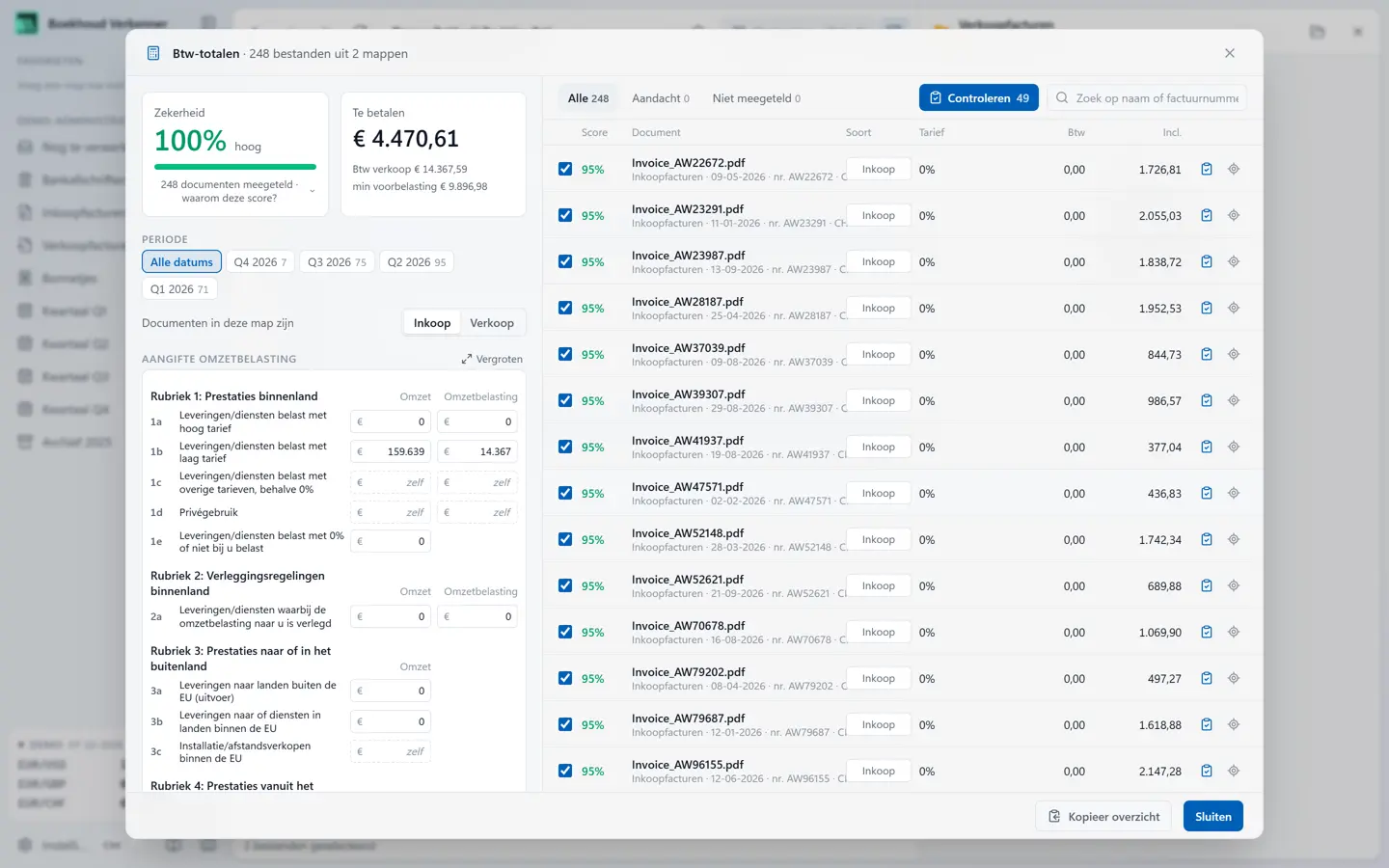1389x868 pixels.
Task: Uncheck the checkbox for Invoice_AW23291.pdf
Action: pos(565,215)
